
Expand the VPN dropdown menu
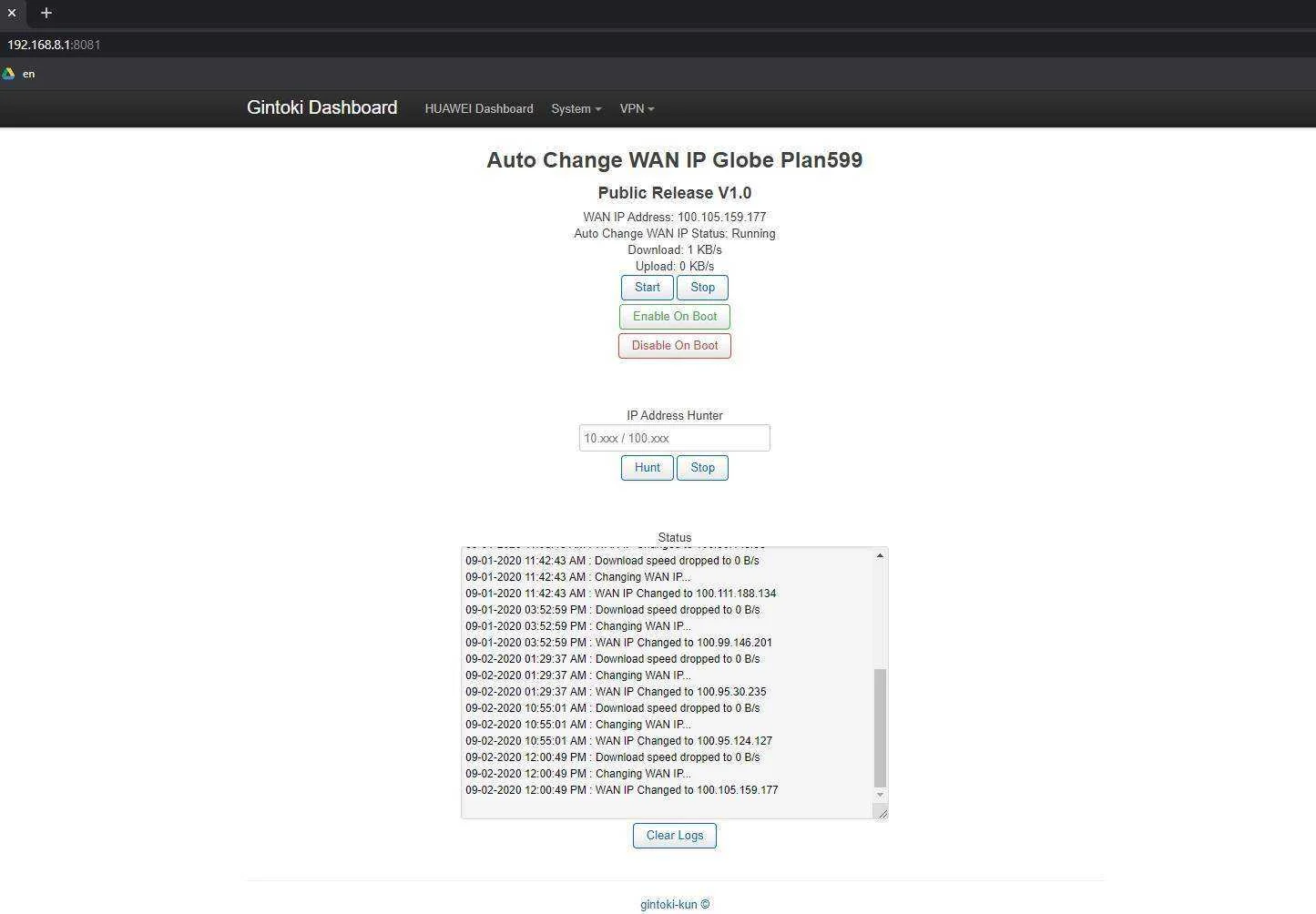click(637, 108)
